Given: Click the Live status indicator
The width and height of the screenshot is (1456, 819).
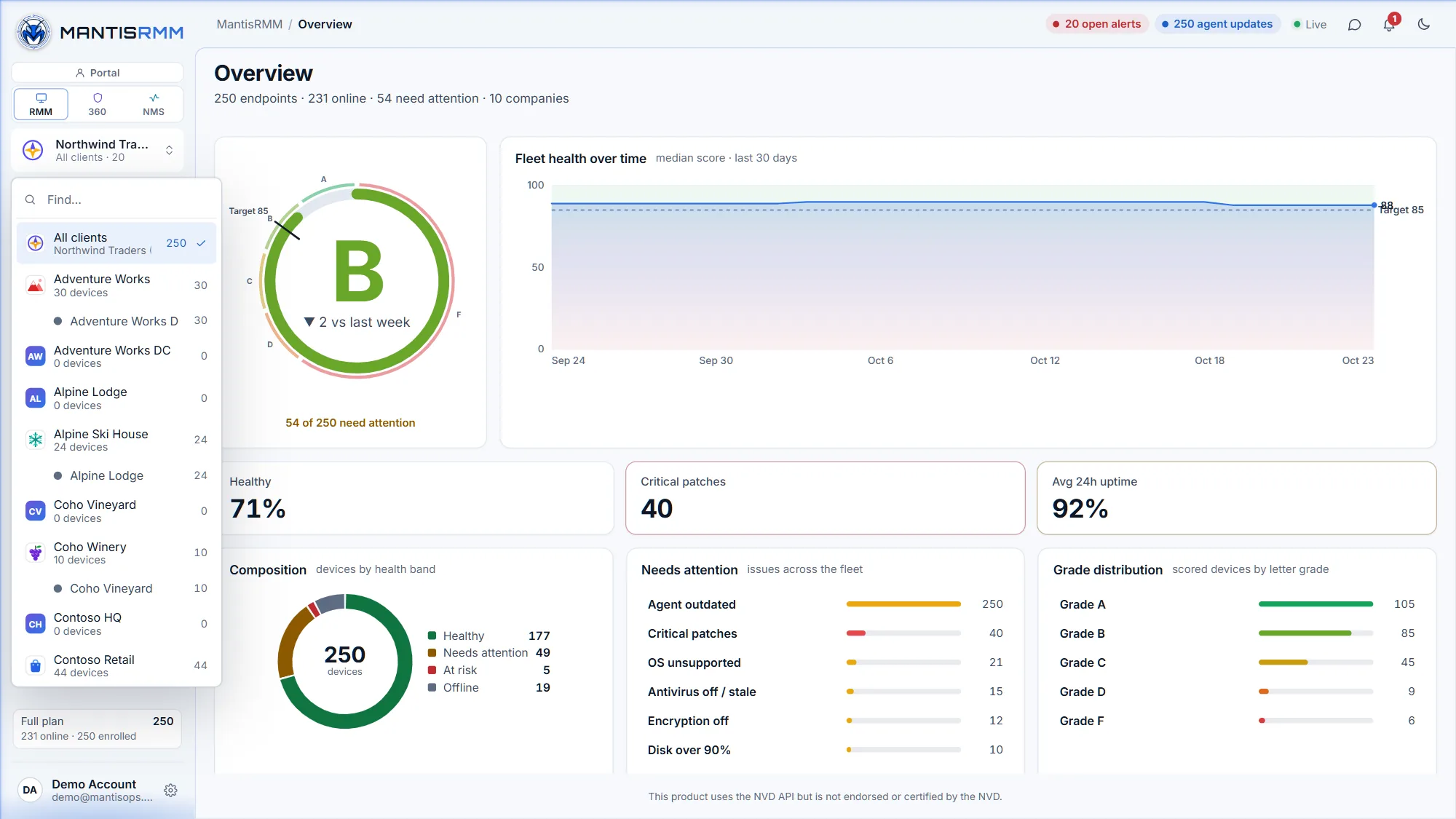Looking at the screenshot, I should tap(1310, 25).
